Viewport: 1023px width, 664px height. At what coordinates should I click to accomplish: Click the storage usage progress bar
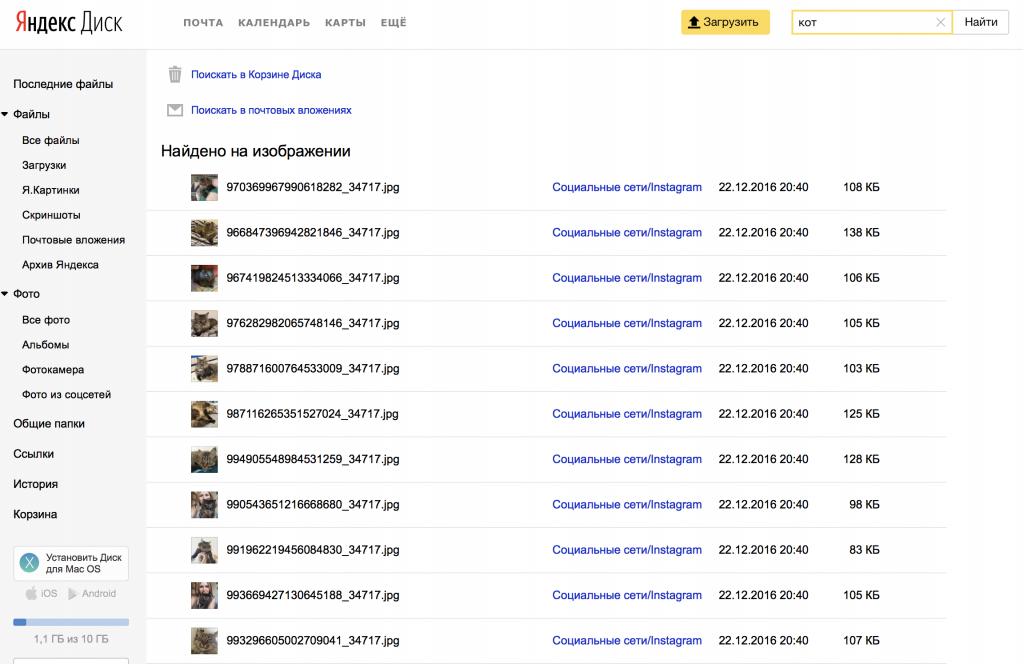pyautogui.click(x=70, y=622)
